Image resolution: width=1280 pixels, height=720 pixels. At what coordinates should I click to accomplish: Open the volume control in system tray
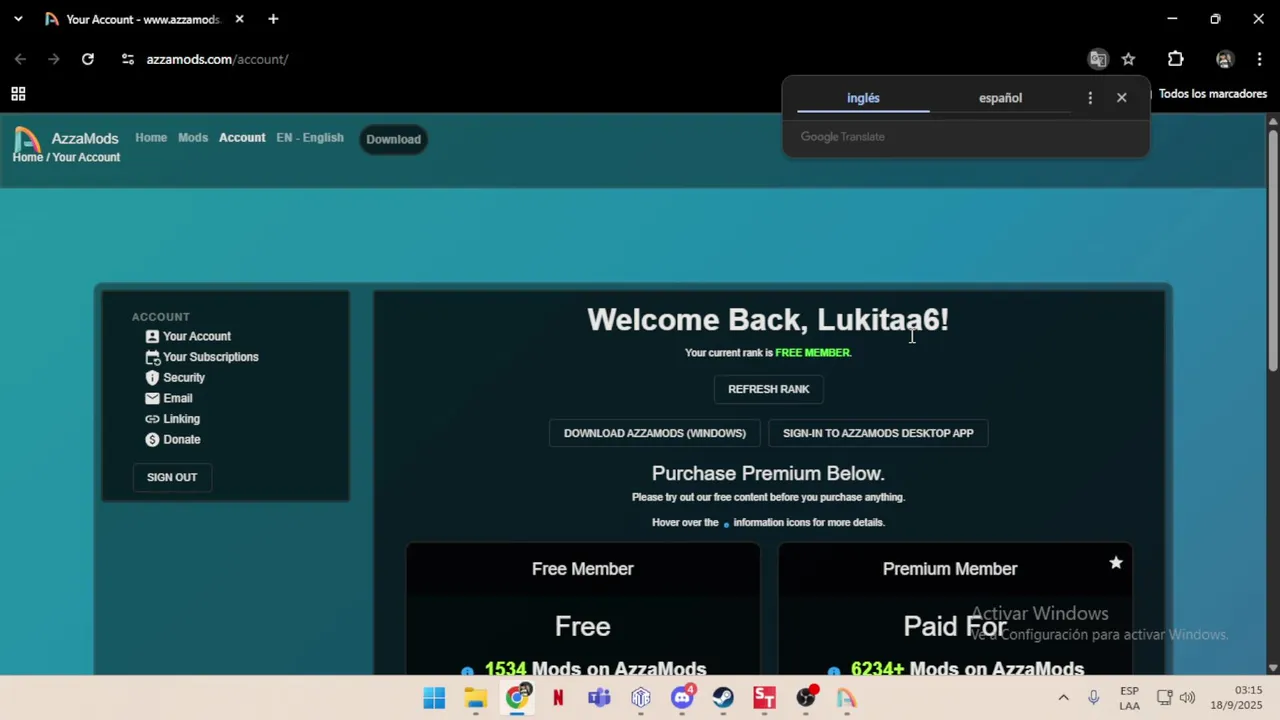[x=1187, y=698]
